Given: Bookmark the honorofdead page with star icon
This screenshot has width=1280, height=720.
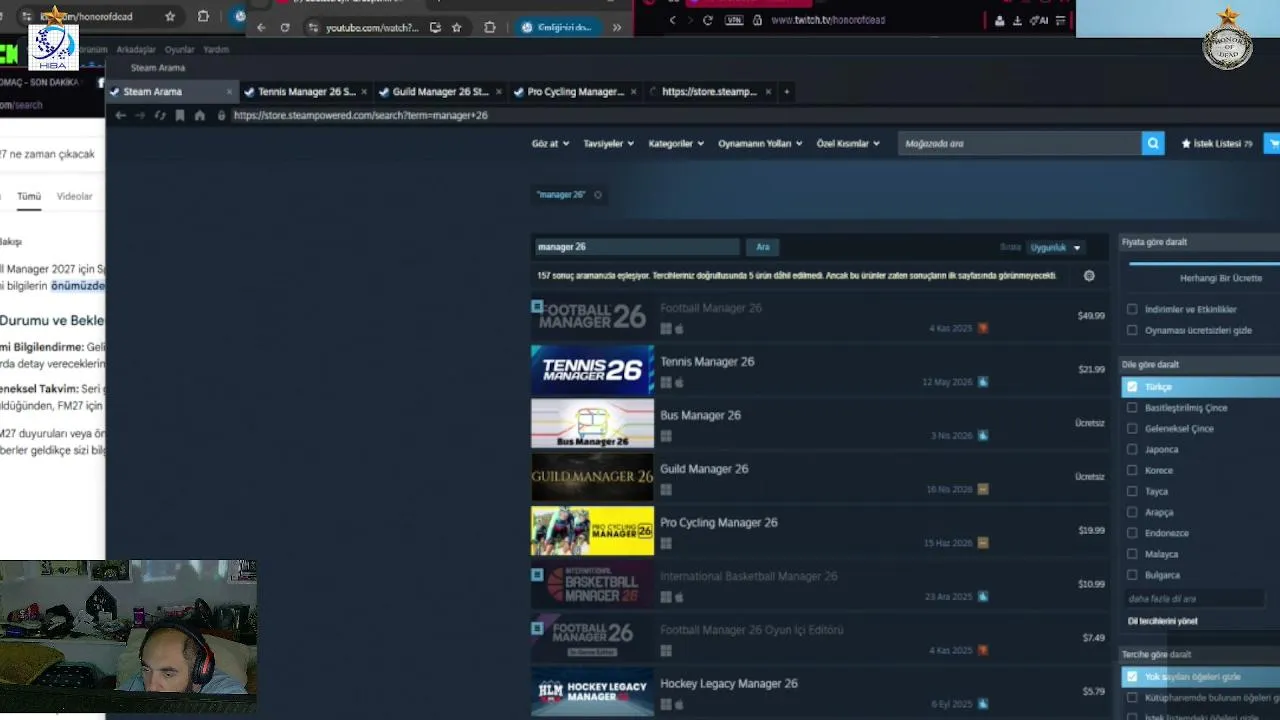Looking at the screenshot, I should click(x=170, y=17).
